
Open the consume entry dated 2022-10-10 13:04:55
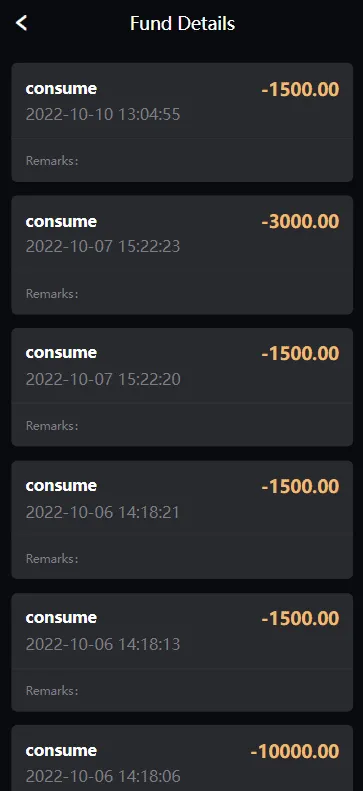point(182,122)
